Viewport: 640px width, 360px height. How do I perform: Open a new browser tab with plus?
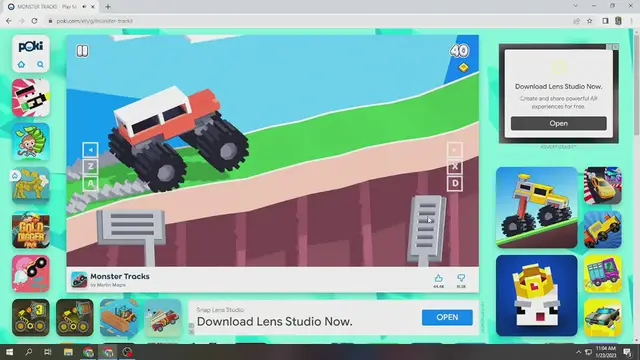[108, 7]
